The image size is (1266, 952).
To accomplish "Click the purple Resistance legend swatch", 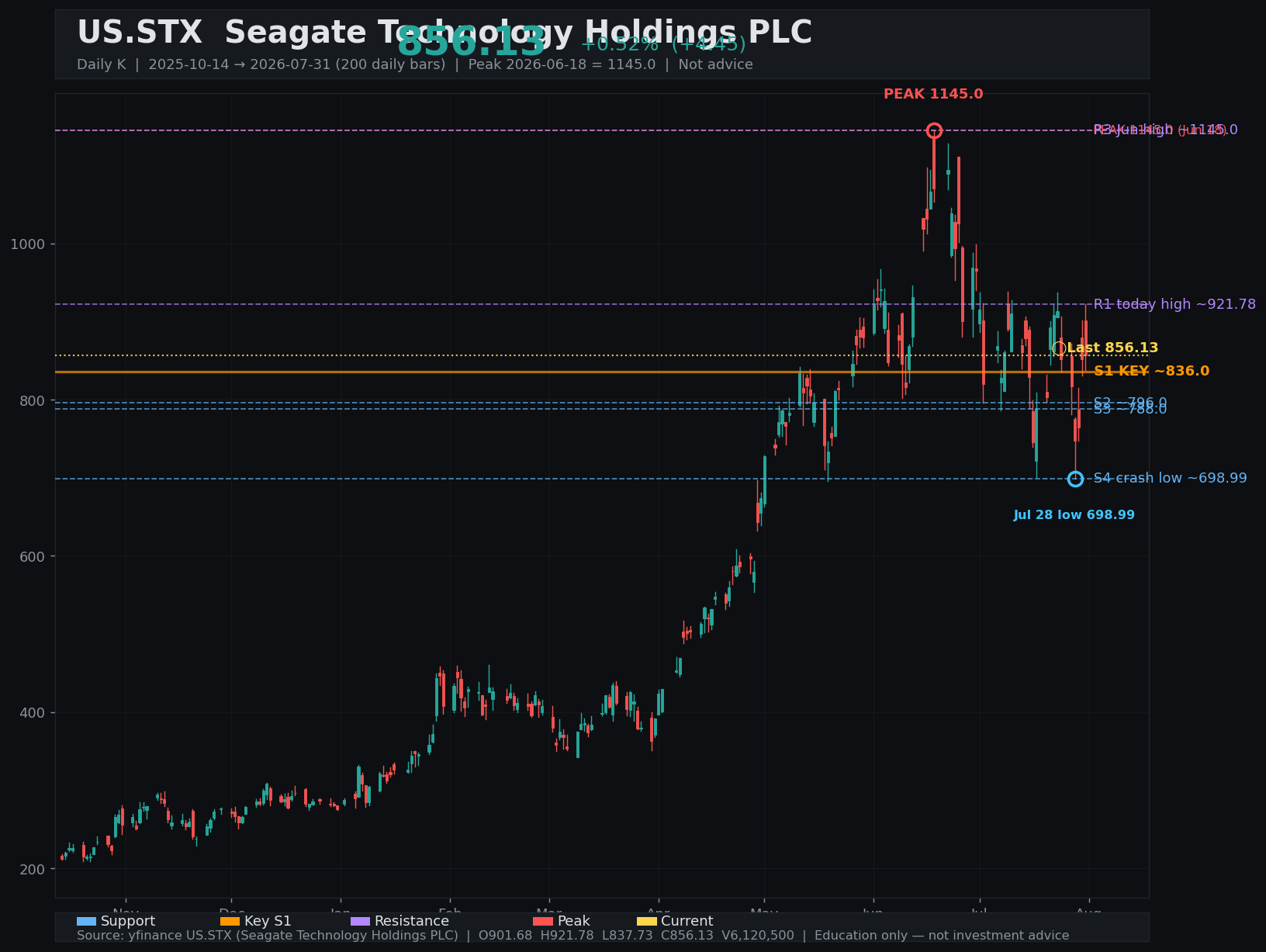I will pyautogui.click(x=360, y=921).
